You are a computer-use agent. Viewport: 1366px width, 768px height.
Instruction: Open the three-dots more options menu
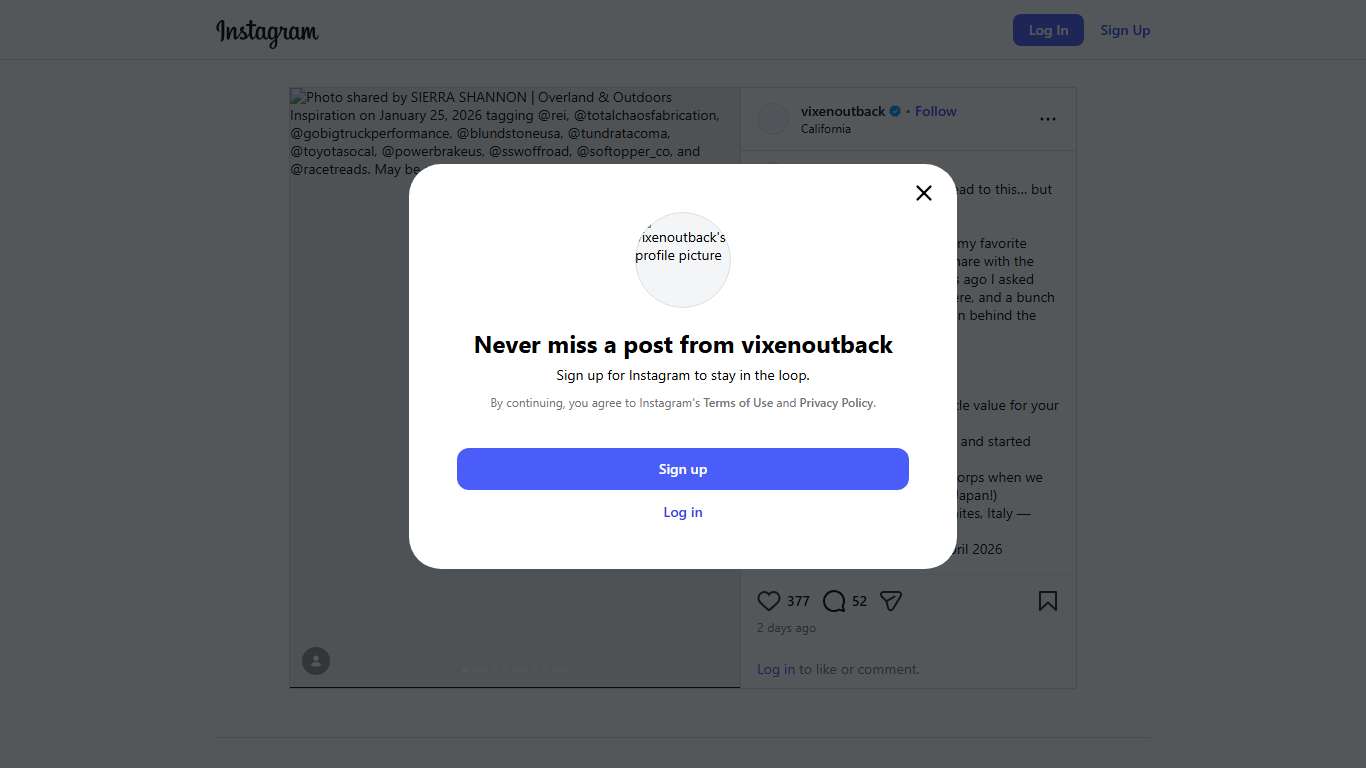pyautogui.click(x=1047, y=119)
